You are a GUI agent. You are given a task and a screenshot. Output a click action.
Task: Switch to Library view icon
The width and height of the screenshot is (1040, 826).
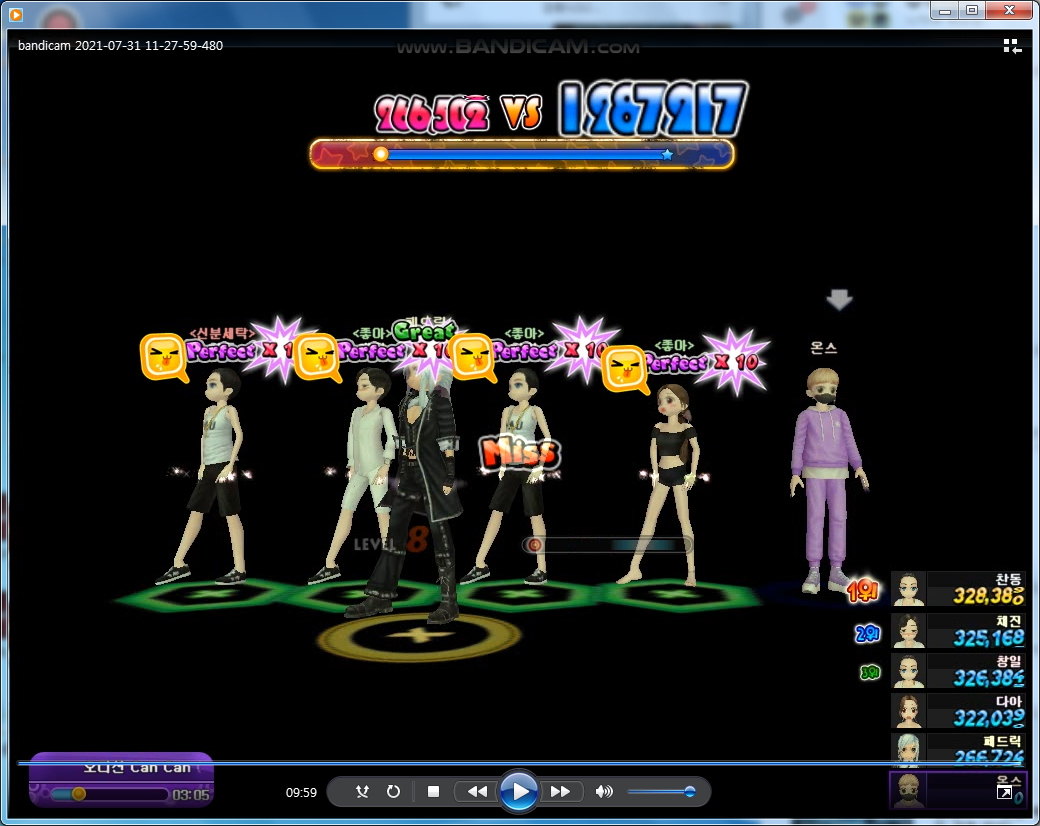point(1011,46)
